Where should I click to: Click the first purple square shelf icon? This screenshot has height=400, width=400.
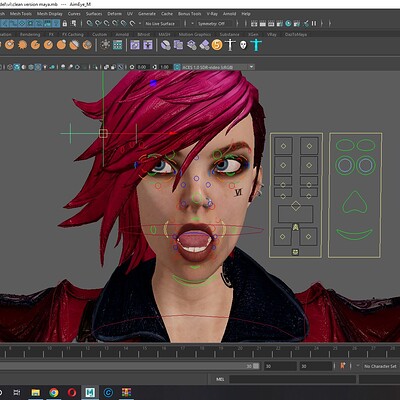[135, 45]
